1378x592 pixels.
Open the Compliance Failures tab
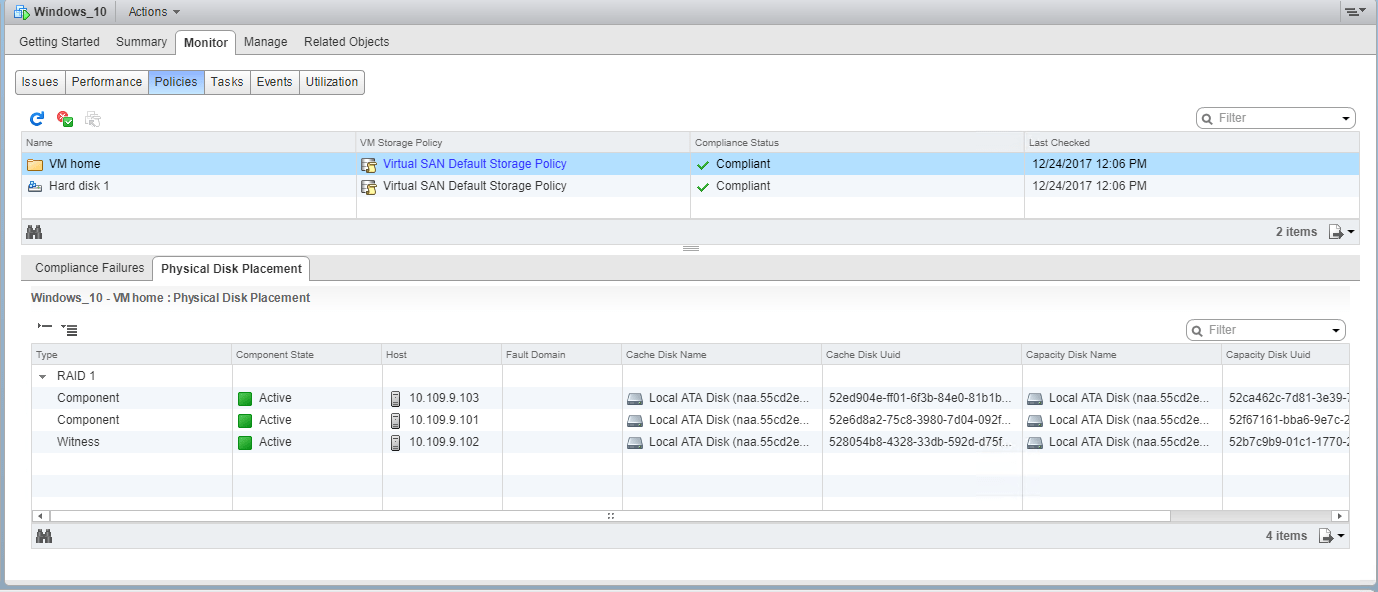tap(89, 268)
